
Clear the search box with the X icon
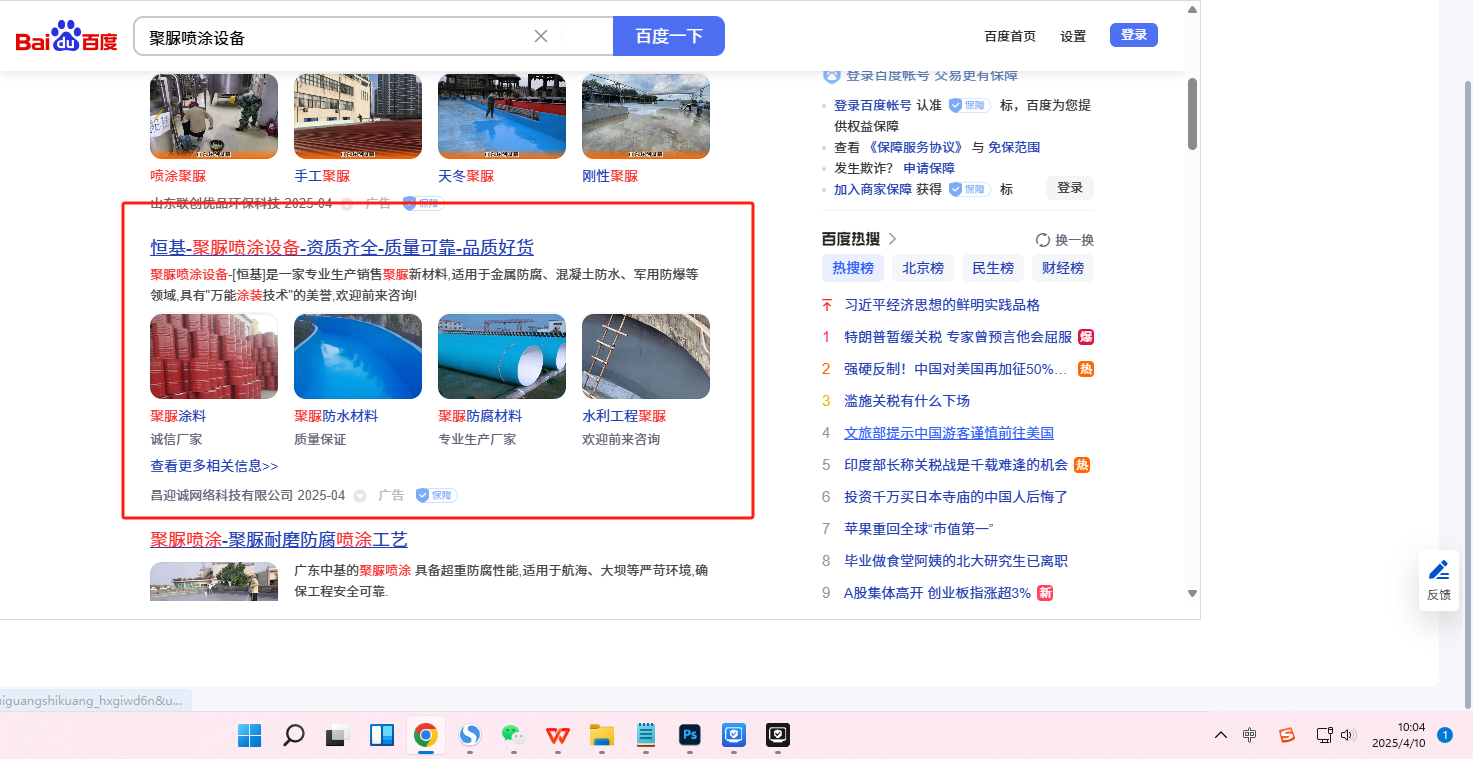[541, 36]
